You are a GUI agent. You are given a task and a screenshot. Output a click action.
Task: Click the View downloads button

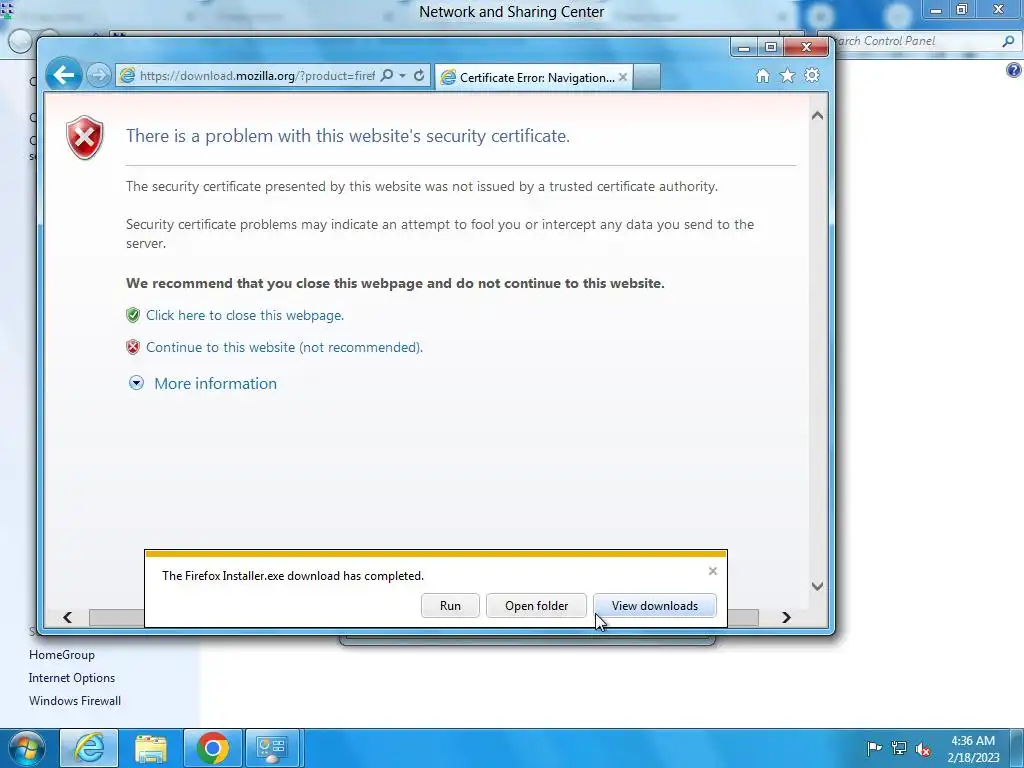(x=654, y=606)
